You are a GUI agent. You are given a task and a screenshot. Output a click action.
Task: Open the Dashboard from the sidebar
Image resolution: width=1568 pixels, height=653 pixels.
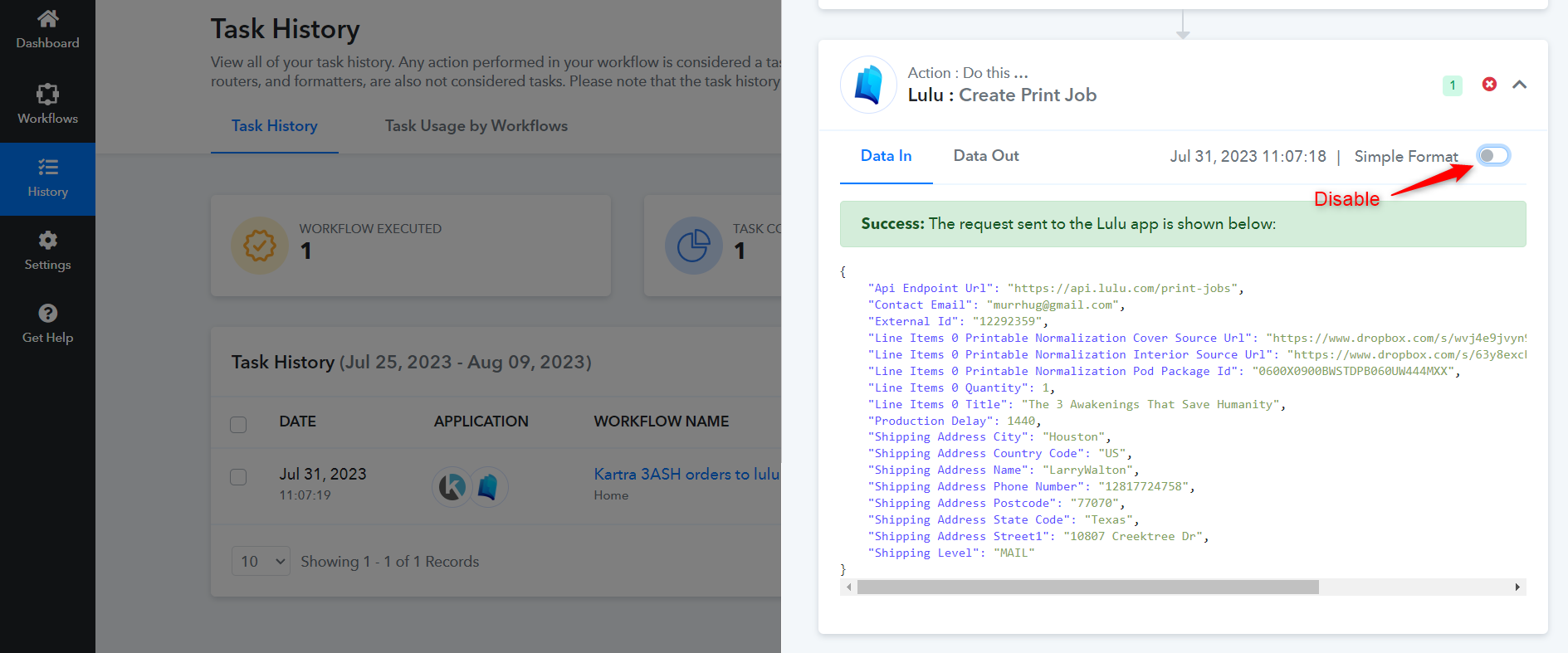point(47,30)
